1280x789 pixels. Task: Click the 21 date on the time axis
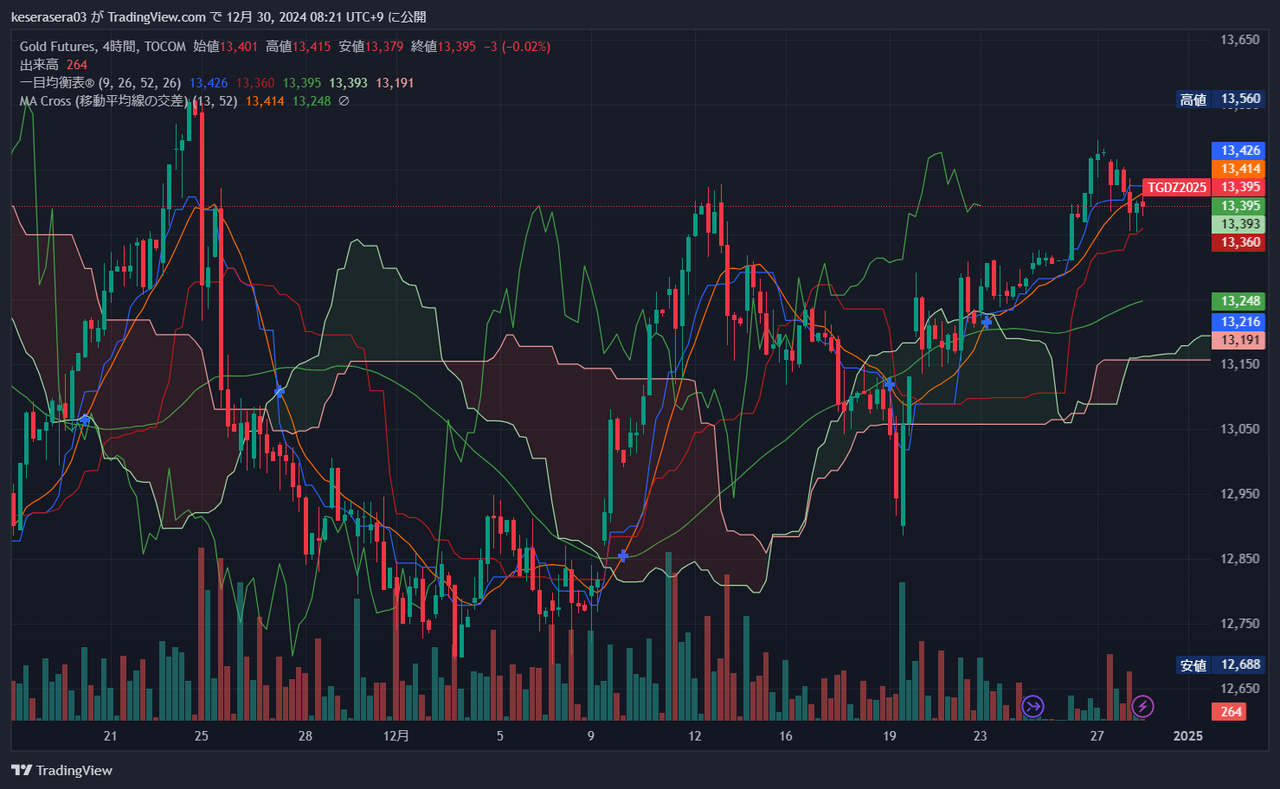[110, 736]
